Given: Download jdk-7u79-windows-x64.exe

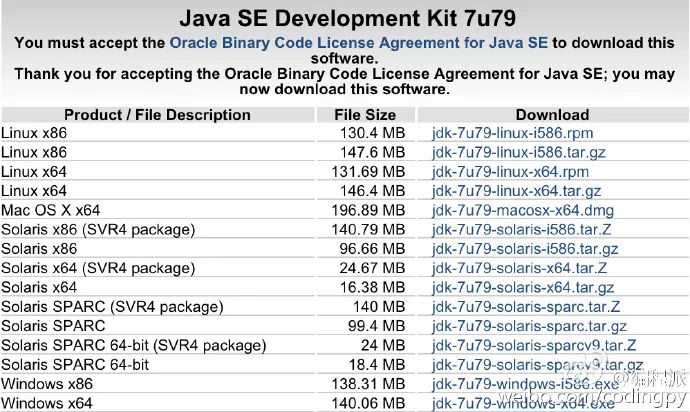Looking at the screenshot, I should tap(523, 403).
